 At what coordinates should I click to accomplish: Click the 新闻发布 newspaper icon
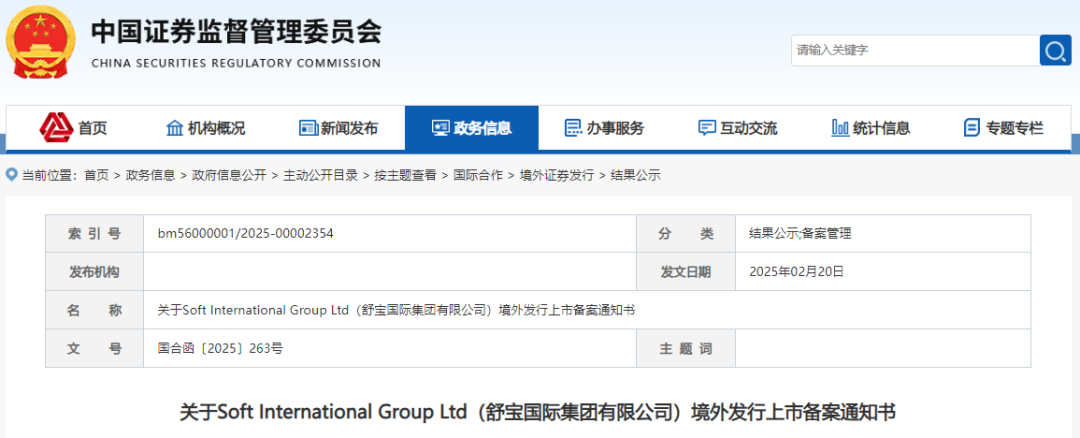coord(308,128)
